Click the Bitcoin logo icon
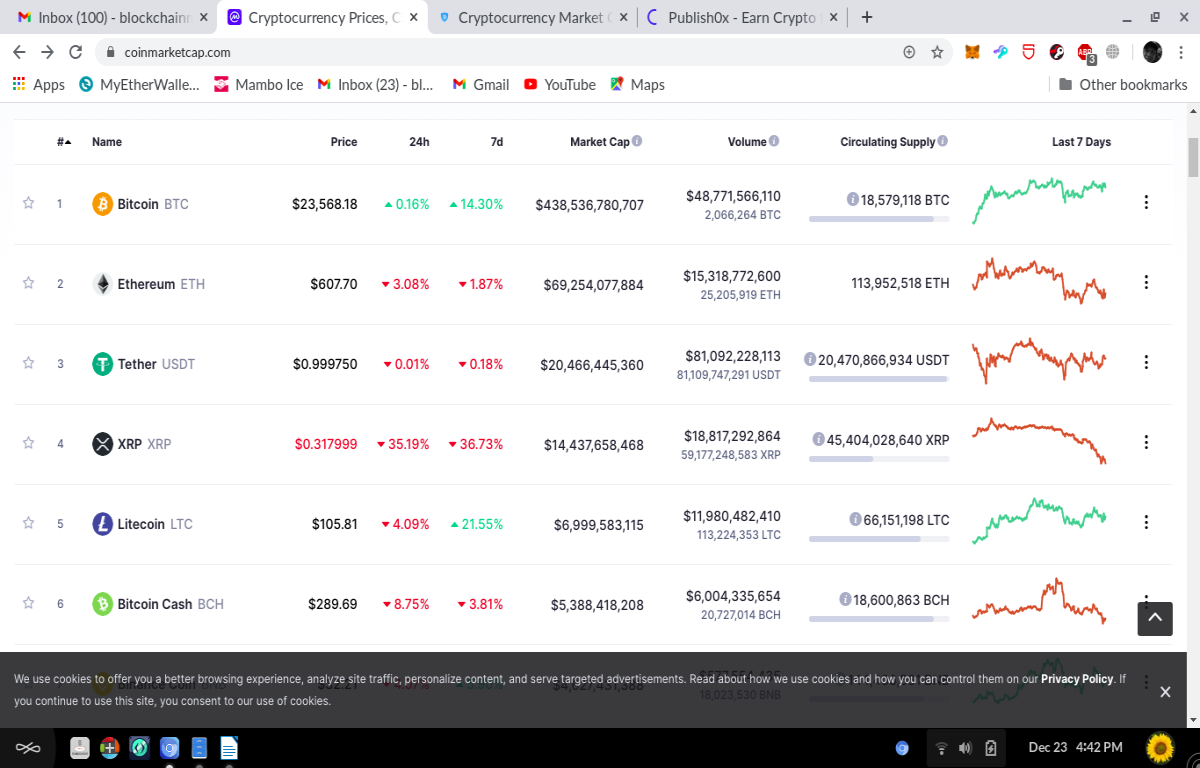The width and height of the screenshot is (1200, 768). tap(102, 204)
